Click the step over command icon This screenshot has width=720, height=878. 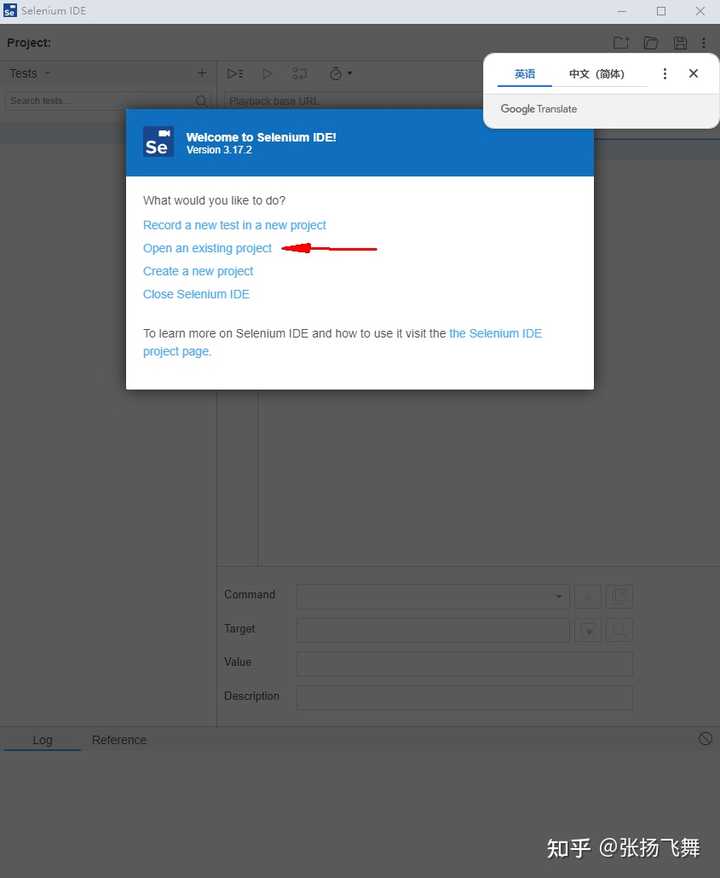pos(300,73)
